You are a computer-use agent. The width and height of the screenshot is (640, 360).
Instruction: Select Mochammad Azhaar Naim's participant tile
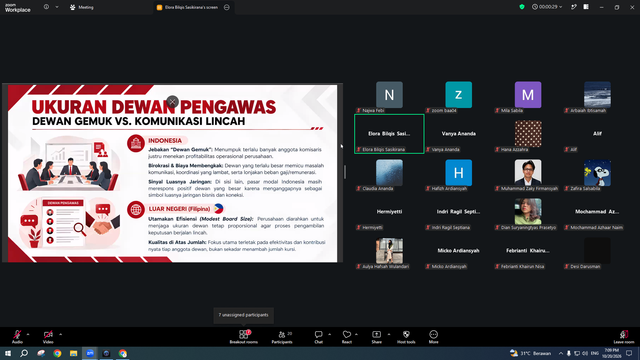pos(598,212)
